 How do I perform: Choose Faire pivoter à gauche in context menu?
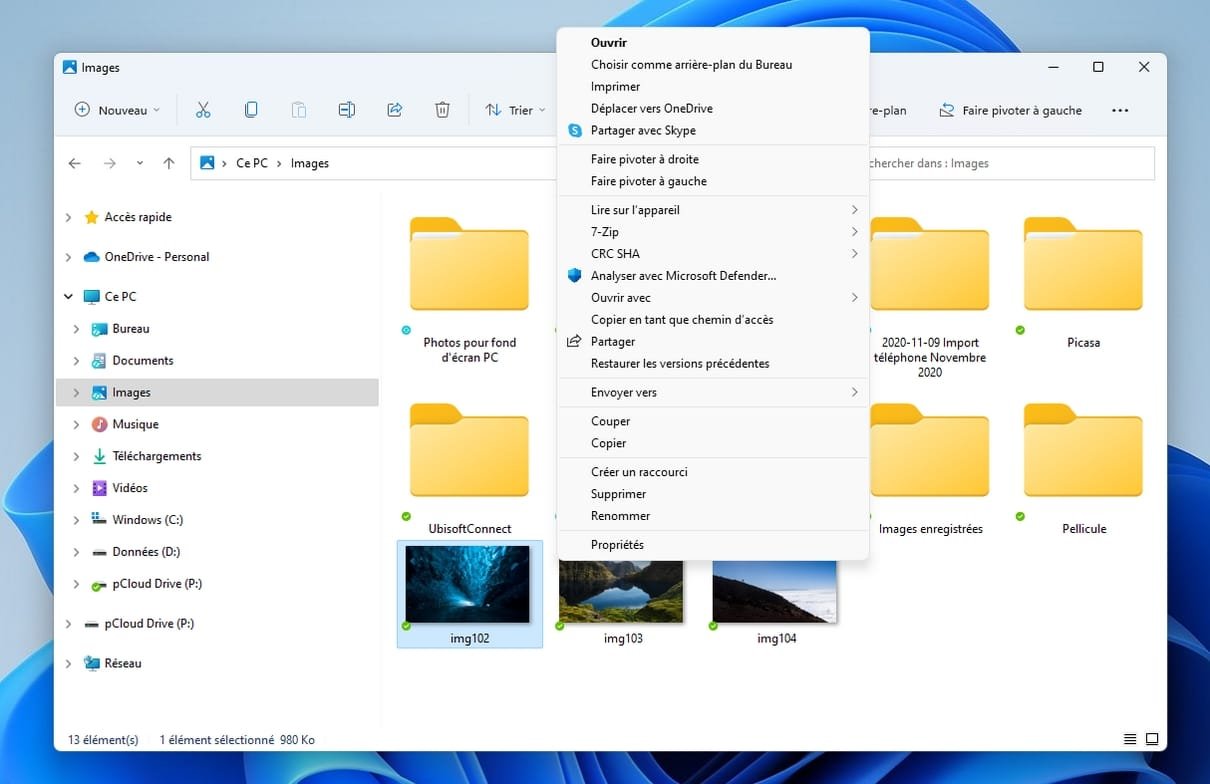(x=712, y=181)
